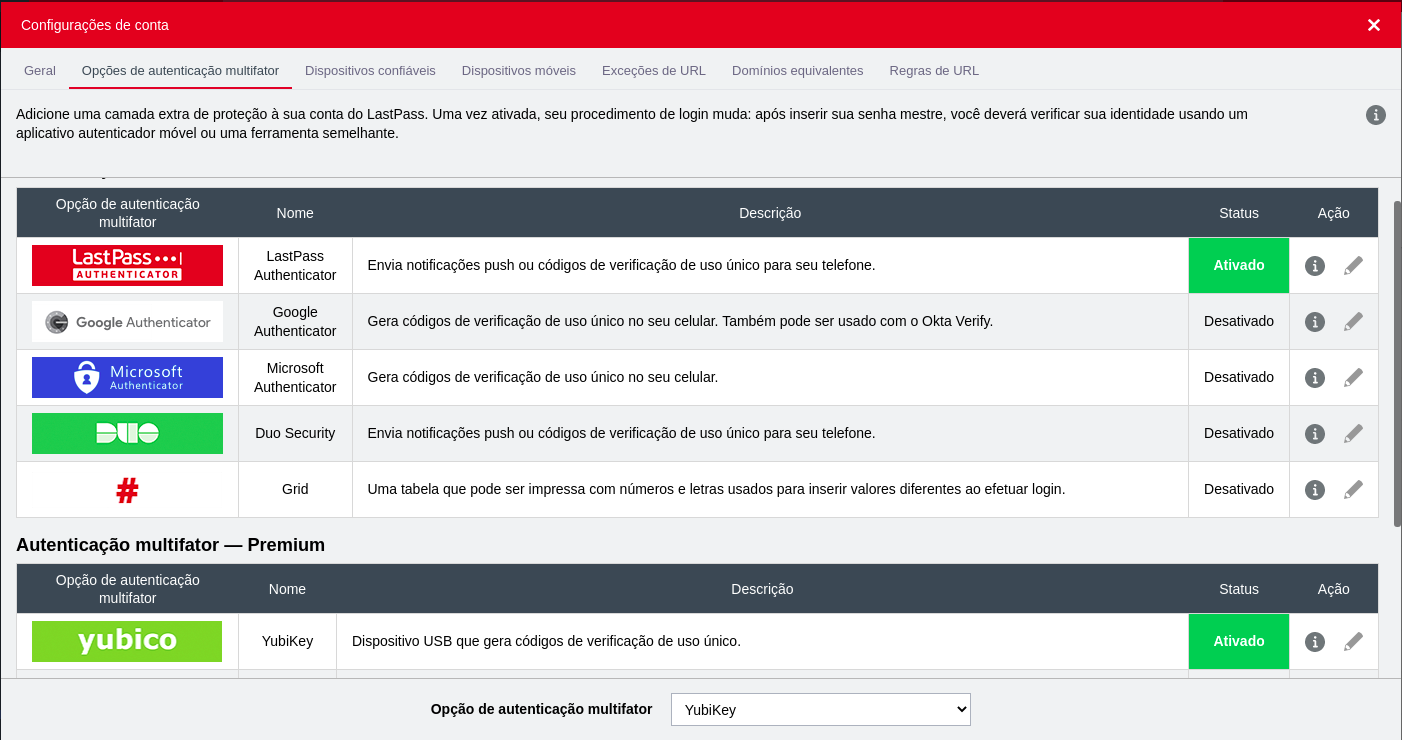Click Google Authenticator description mentioning Okta Verify
1402x740 pixels.
click(680, 321)
